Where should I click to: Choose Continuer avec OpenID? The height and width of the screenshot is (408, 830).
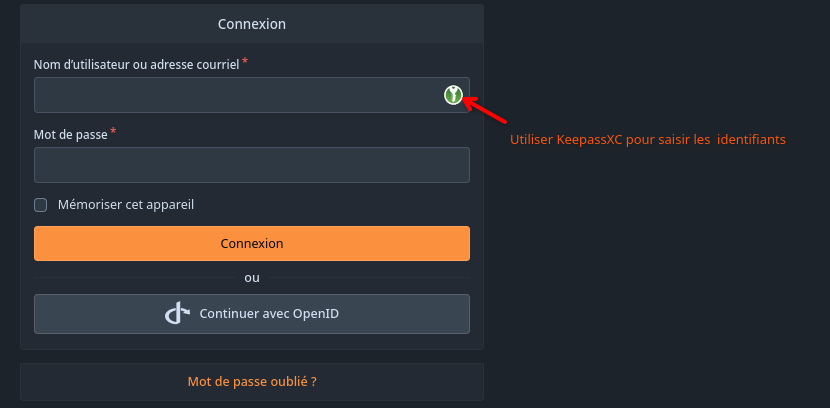(252, 314)
